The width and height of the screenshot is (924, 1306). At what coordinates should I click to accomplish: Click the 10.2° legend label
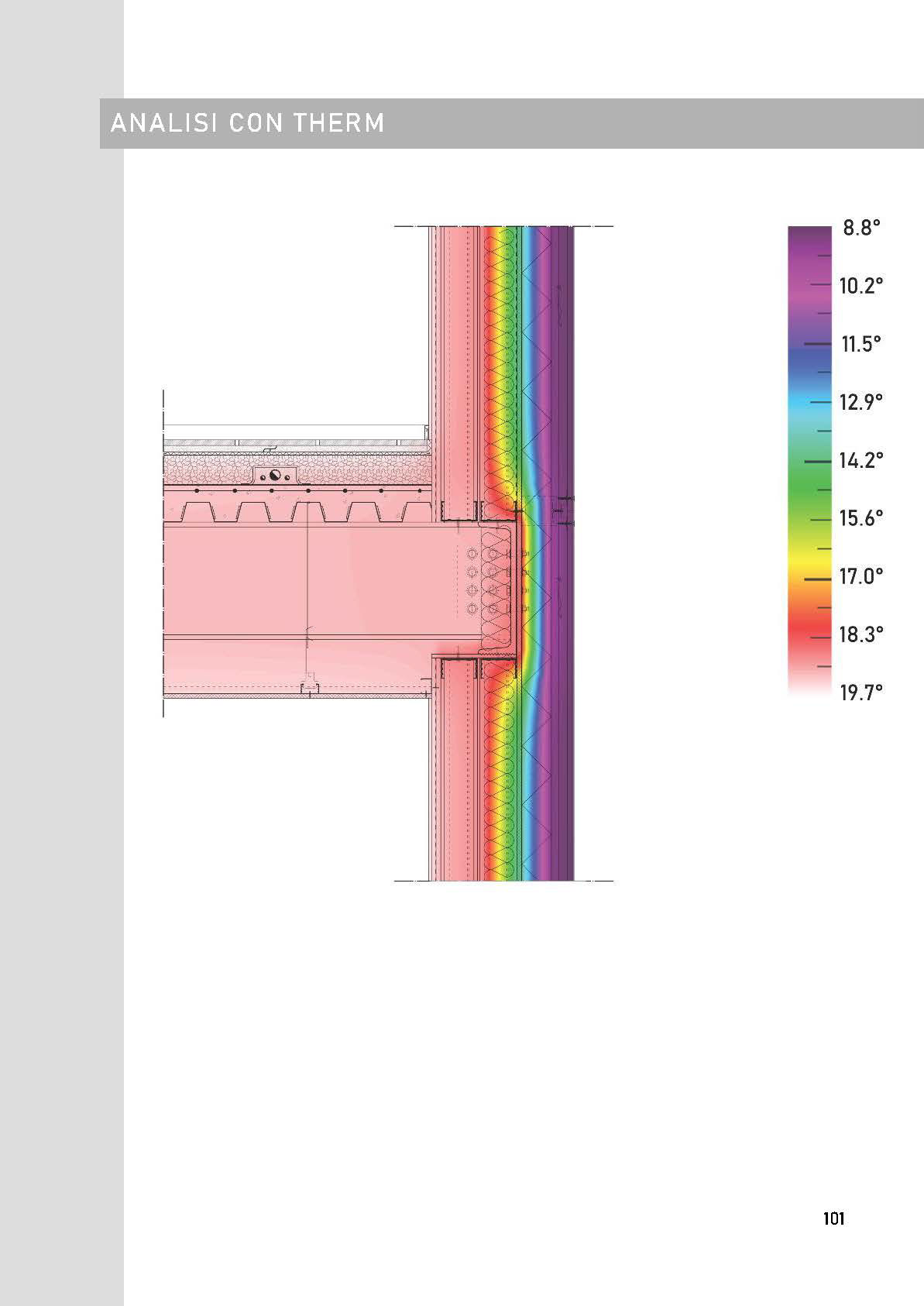(861, 286)
